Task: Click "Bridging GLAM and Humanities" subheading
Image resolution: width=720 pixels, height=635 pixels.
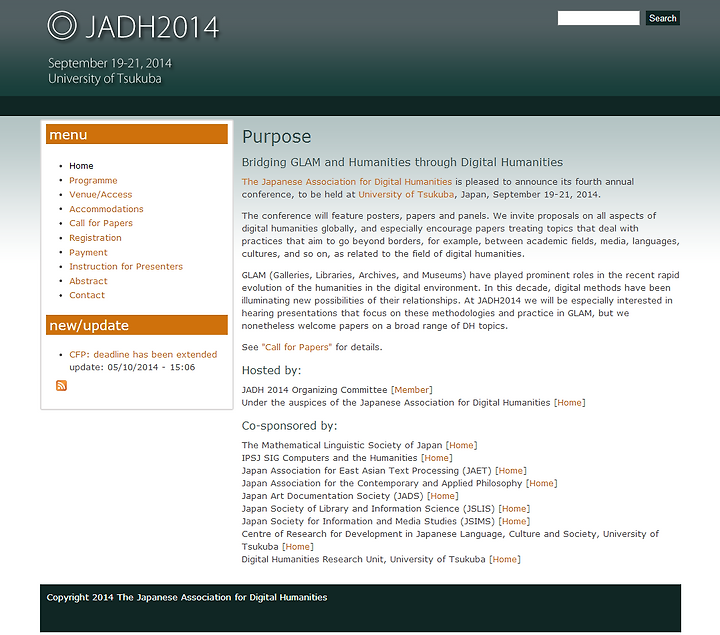Action: tap(402, 162)
